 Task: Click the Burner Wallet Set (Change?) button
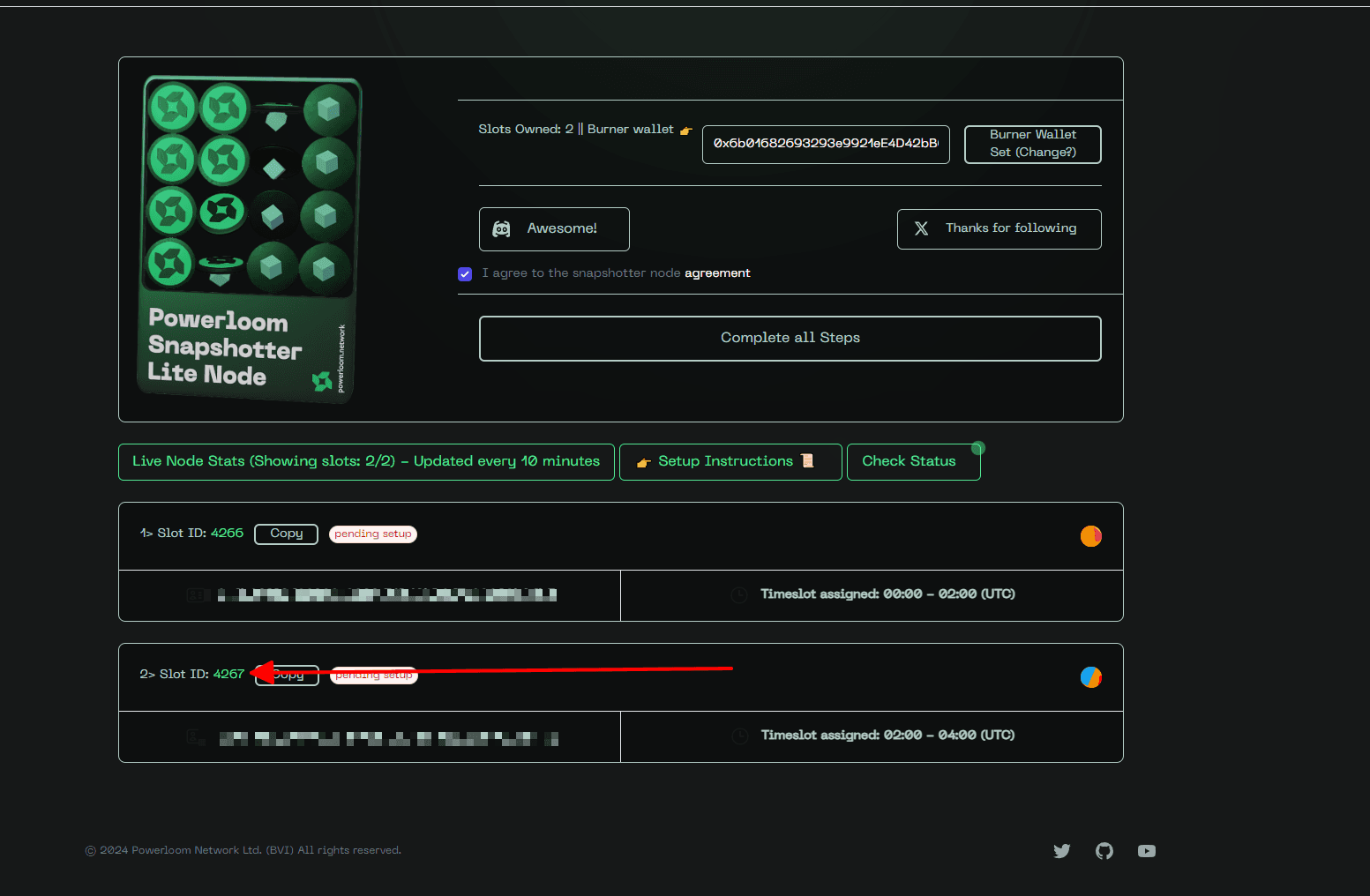[x=1033, y=145]
